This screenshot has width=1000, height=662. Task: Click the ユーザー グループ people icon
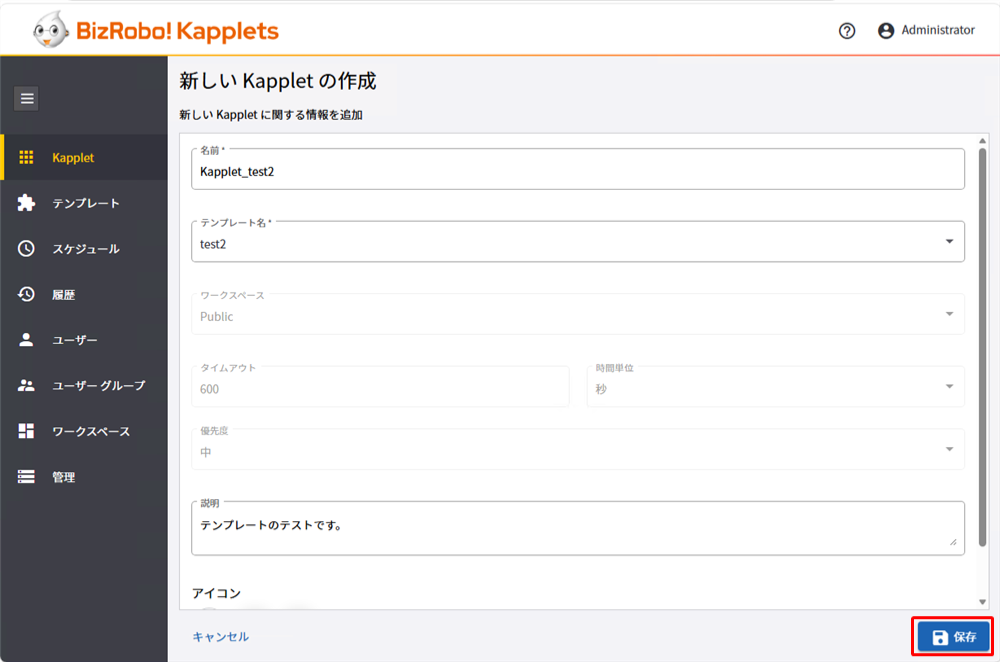pyautogui.click(x=26, y=385)
